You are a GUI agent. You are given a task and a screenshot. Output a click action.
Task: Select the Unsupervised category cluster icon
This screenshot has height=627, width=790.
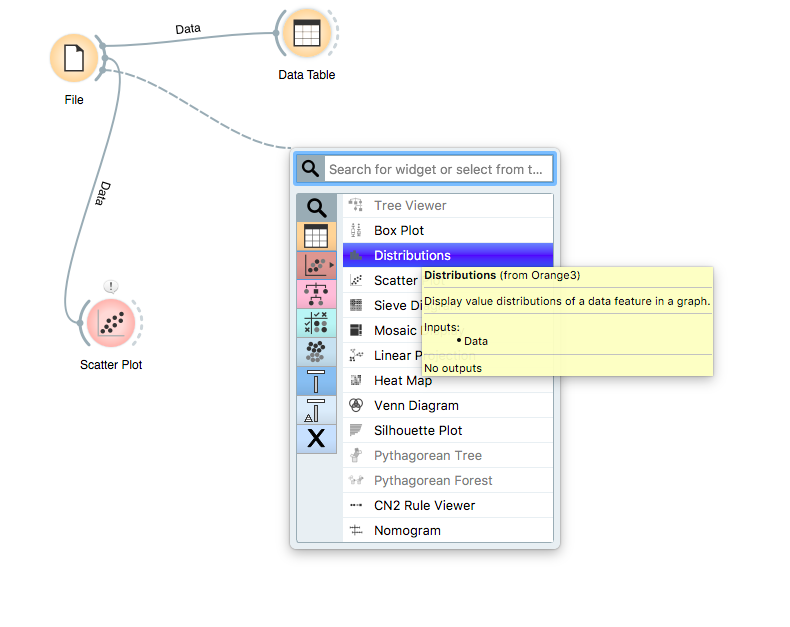point(316,352)
